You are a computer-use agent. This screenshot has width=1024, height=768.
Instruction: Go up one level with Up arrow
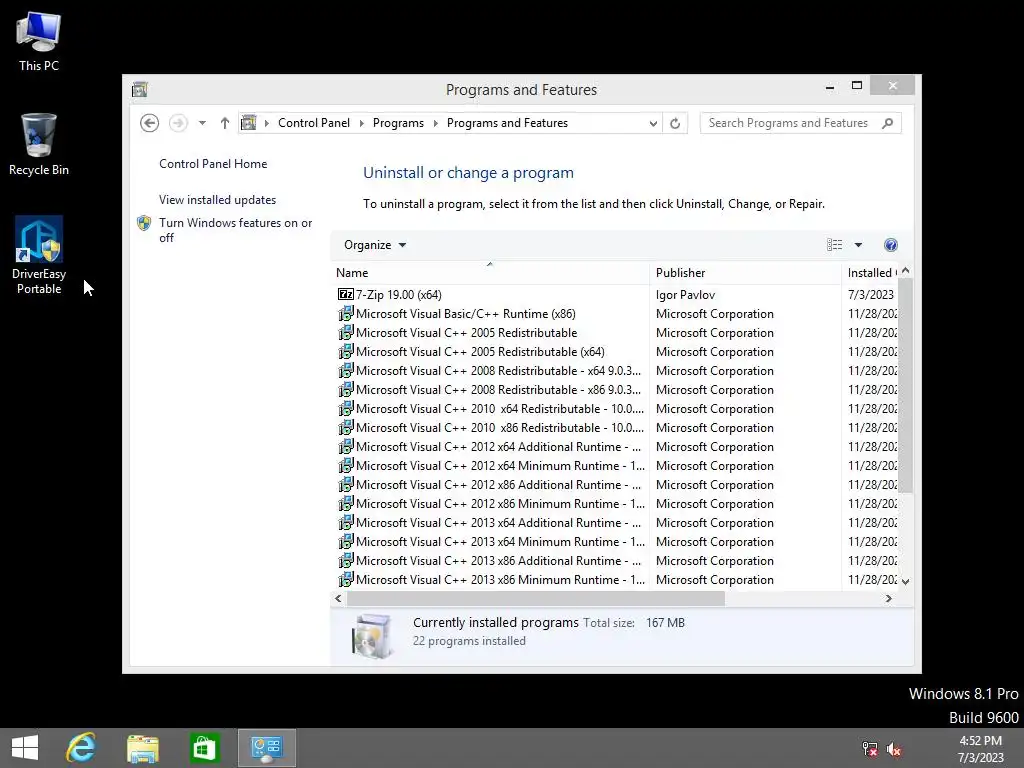click(225, 123)
